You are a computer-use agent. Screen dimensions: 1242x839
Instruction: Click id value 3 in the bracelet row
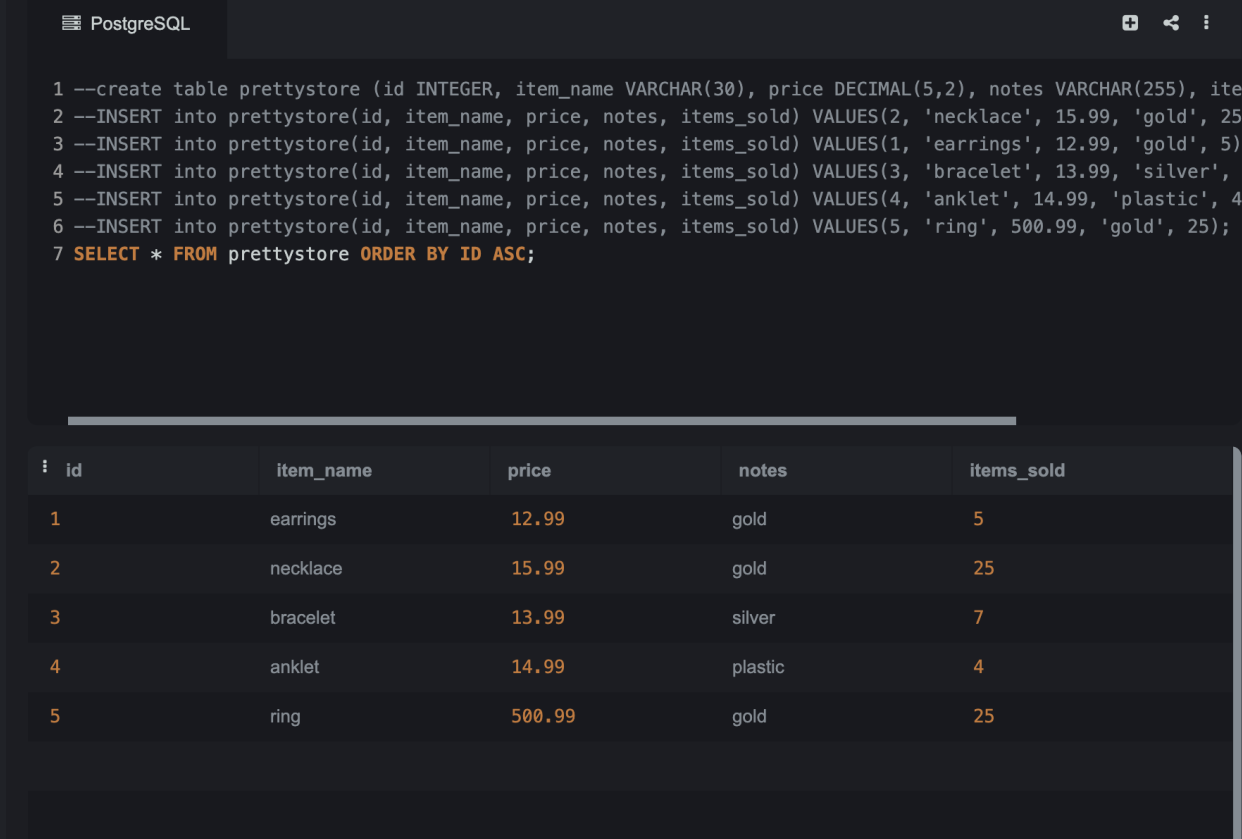point(55,617)
